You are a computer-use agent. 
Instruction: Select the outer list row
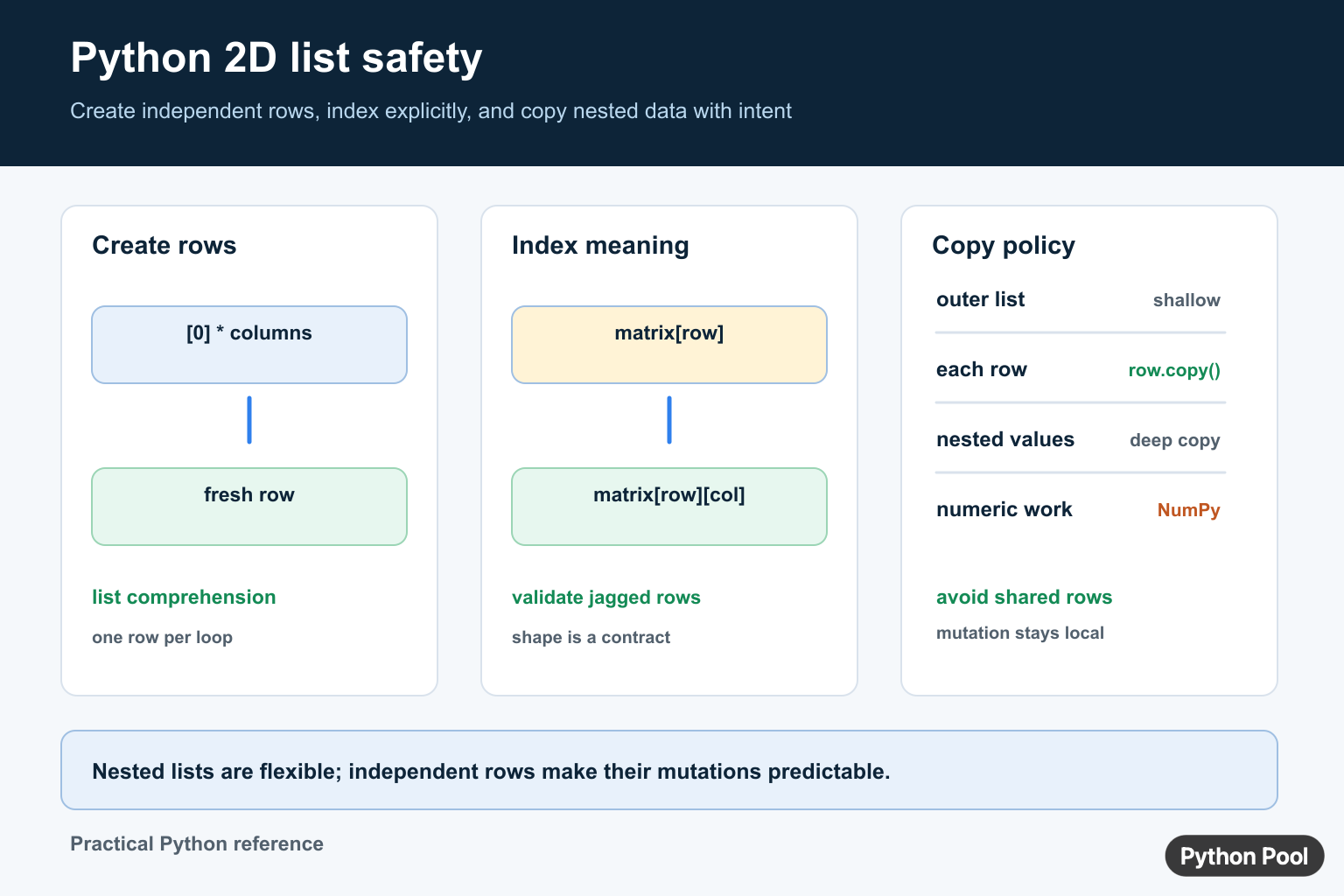(1079, 300)
